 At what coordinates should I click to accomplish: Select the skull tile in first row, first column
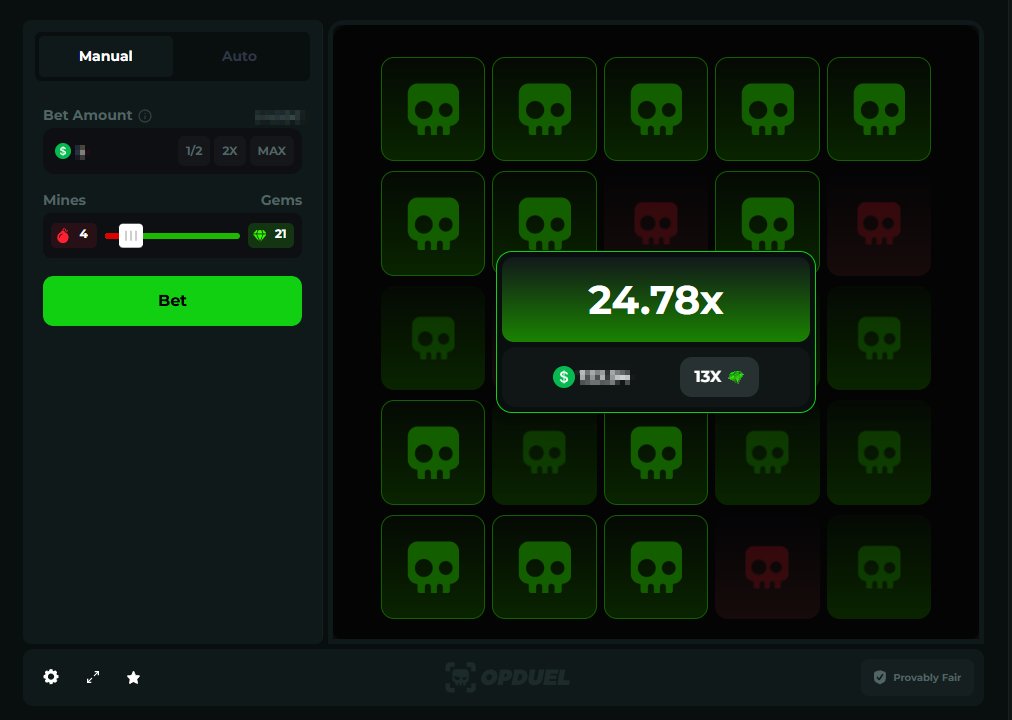coord(433,109)
